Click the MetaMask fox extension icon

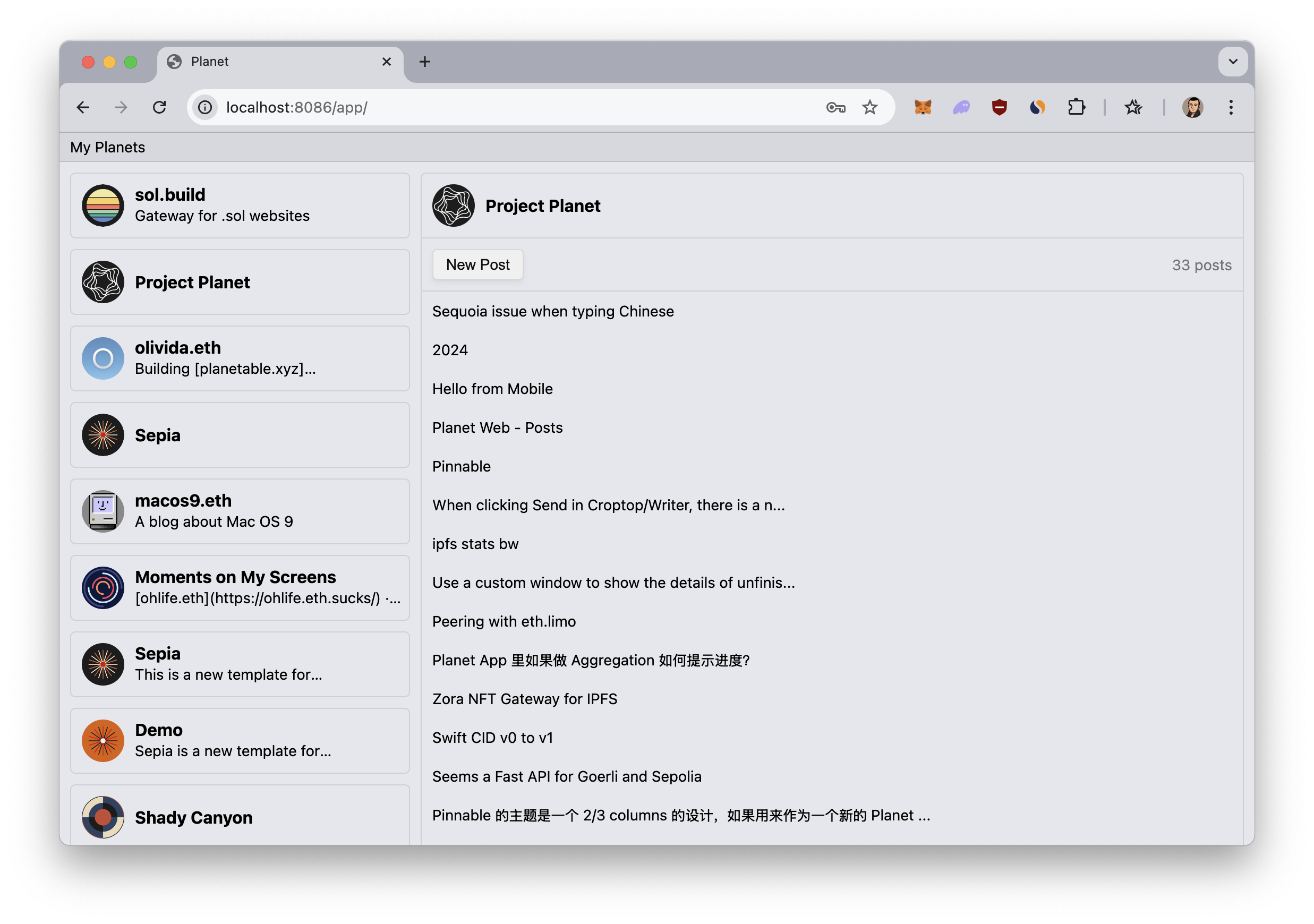pyautogui.click(x=923, y=107)
